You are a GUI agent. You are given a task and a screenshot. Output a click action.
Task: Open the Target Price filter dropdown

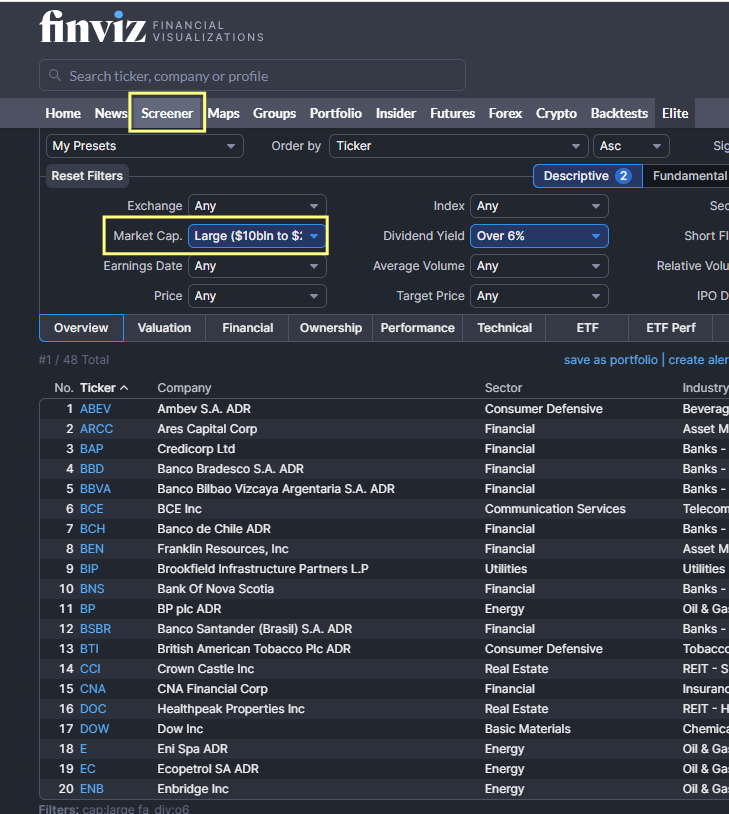point(539,296)
